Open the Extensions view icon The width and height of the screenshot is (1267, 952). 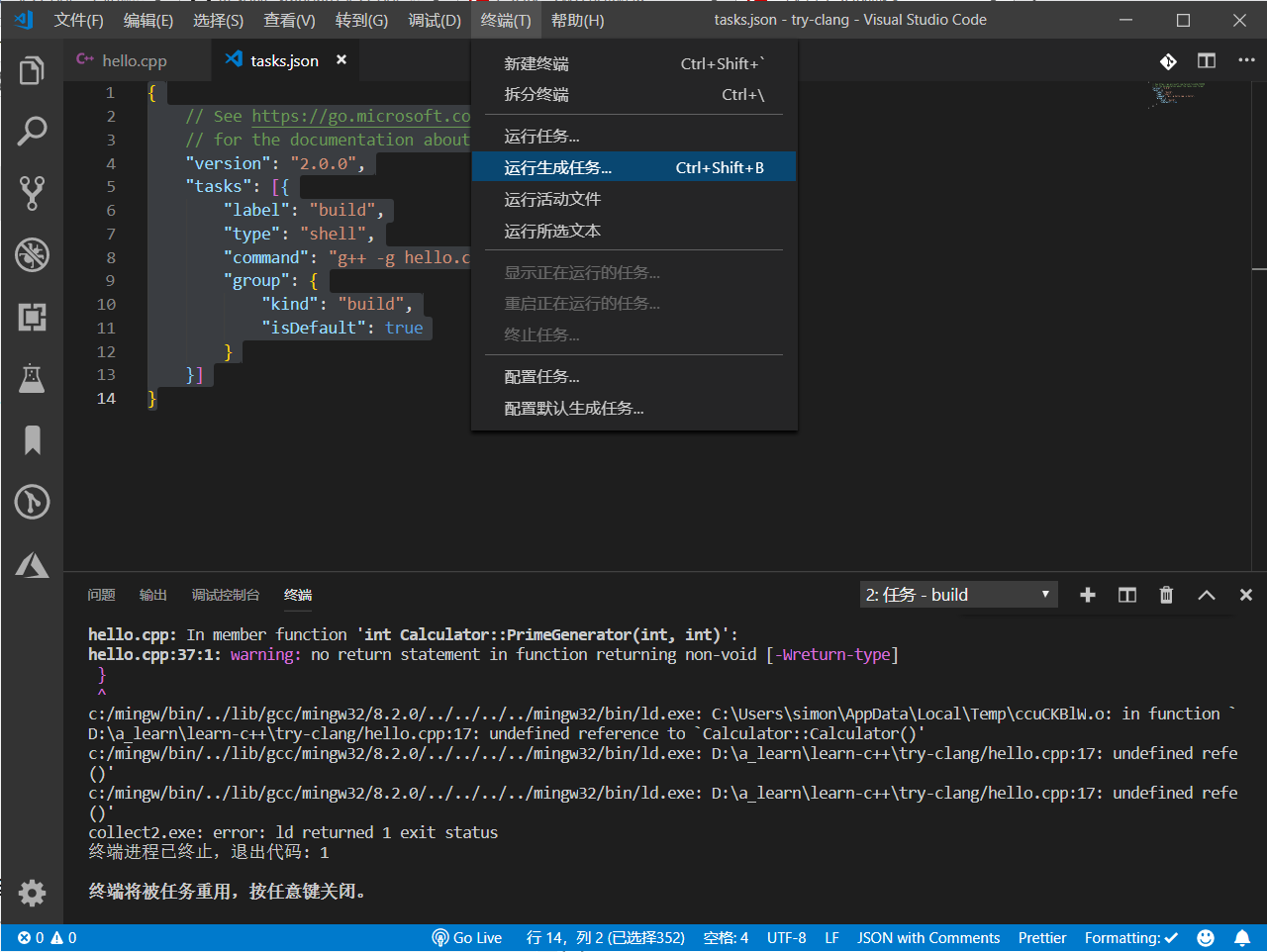coord(32,317)
